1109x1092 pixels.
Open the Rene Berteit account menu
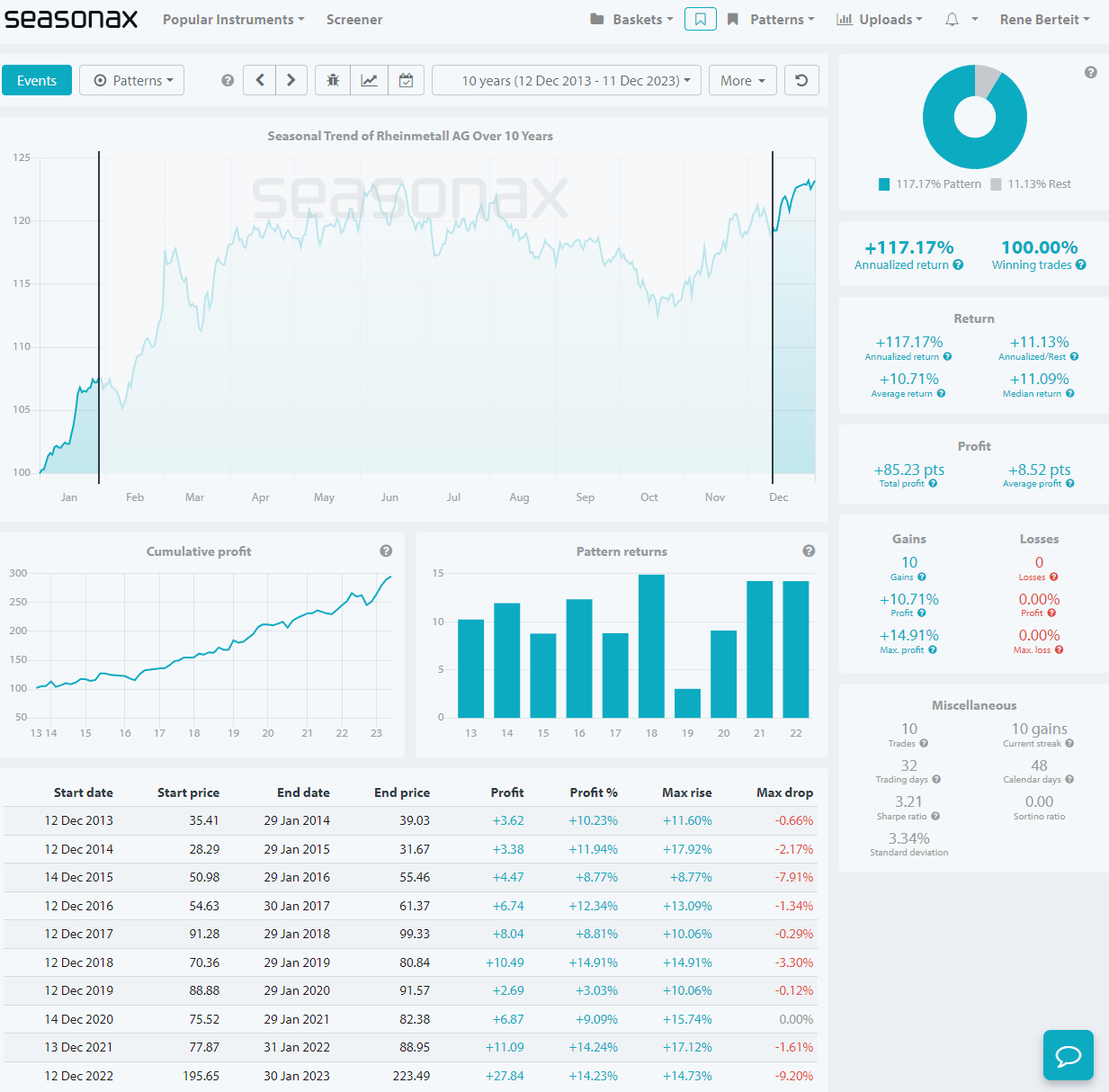1045,19
